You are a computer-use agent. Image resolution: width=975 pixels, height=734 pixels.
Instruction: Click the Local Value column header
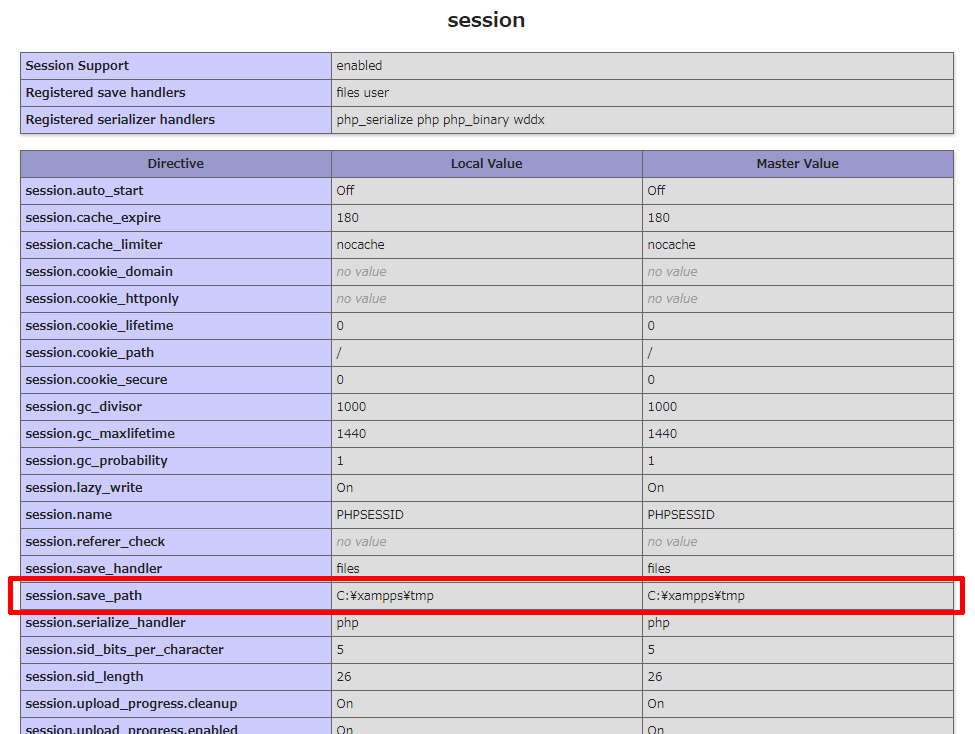[x=486, y=163]
